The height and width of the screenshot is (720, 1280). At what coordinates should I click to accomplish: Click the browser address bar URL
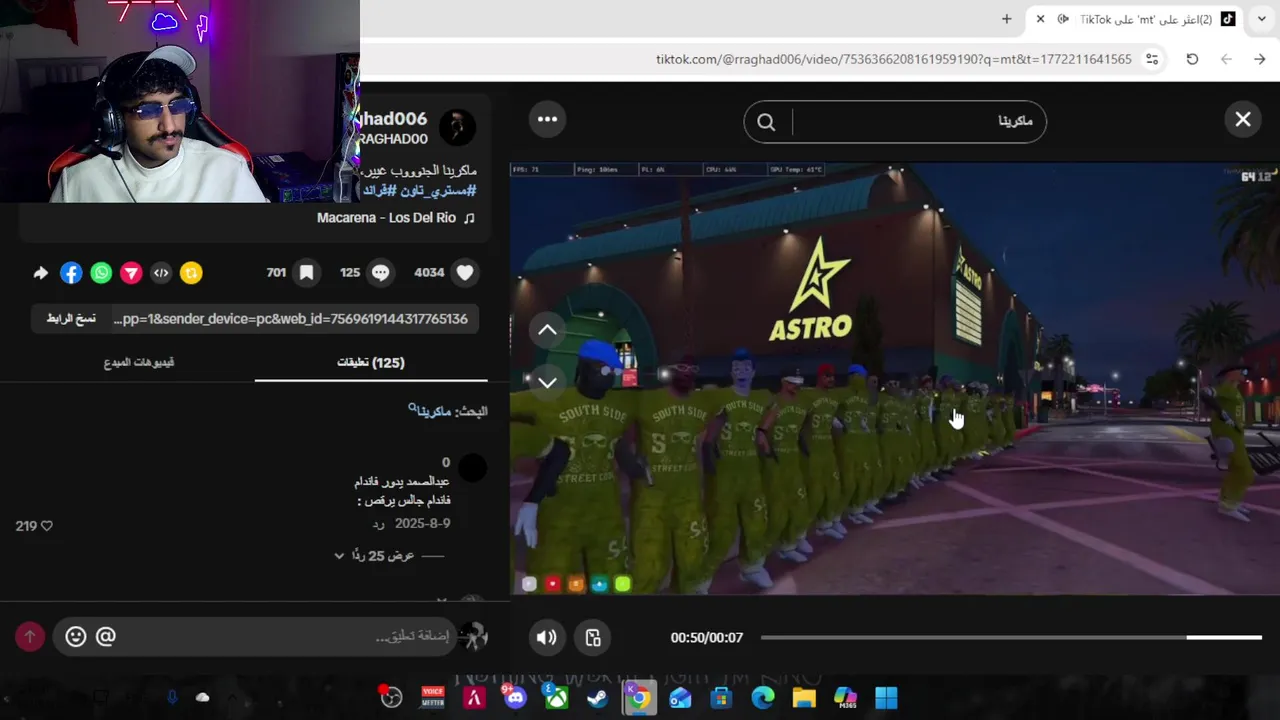pos(893,59)
